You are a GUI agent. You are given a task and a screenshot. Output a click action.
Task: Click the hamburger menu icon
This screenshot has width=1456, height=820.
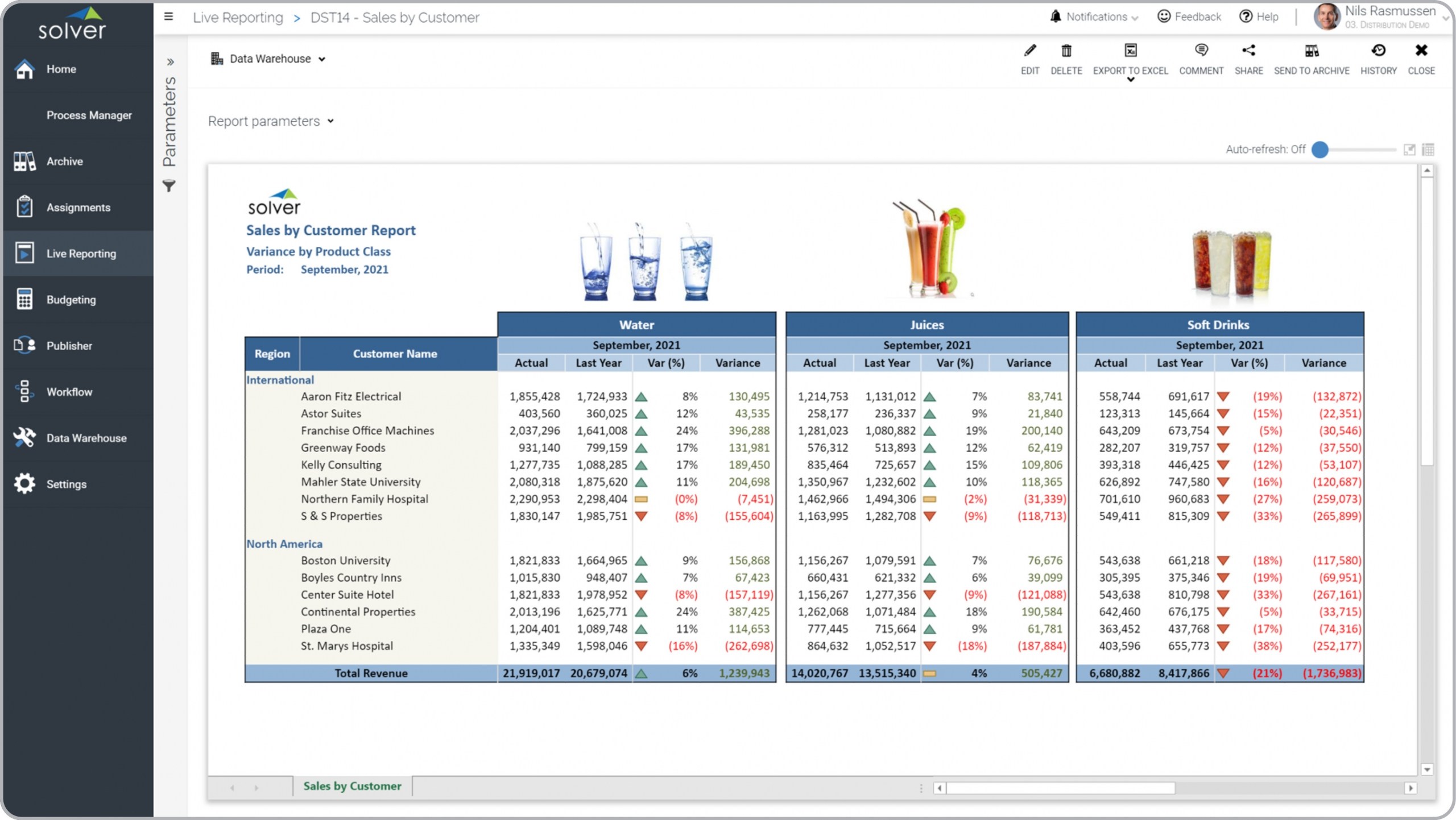[x=168, y=16]
